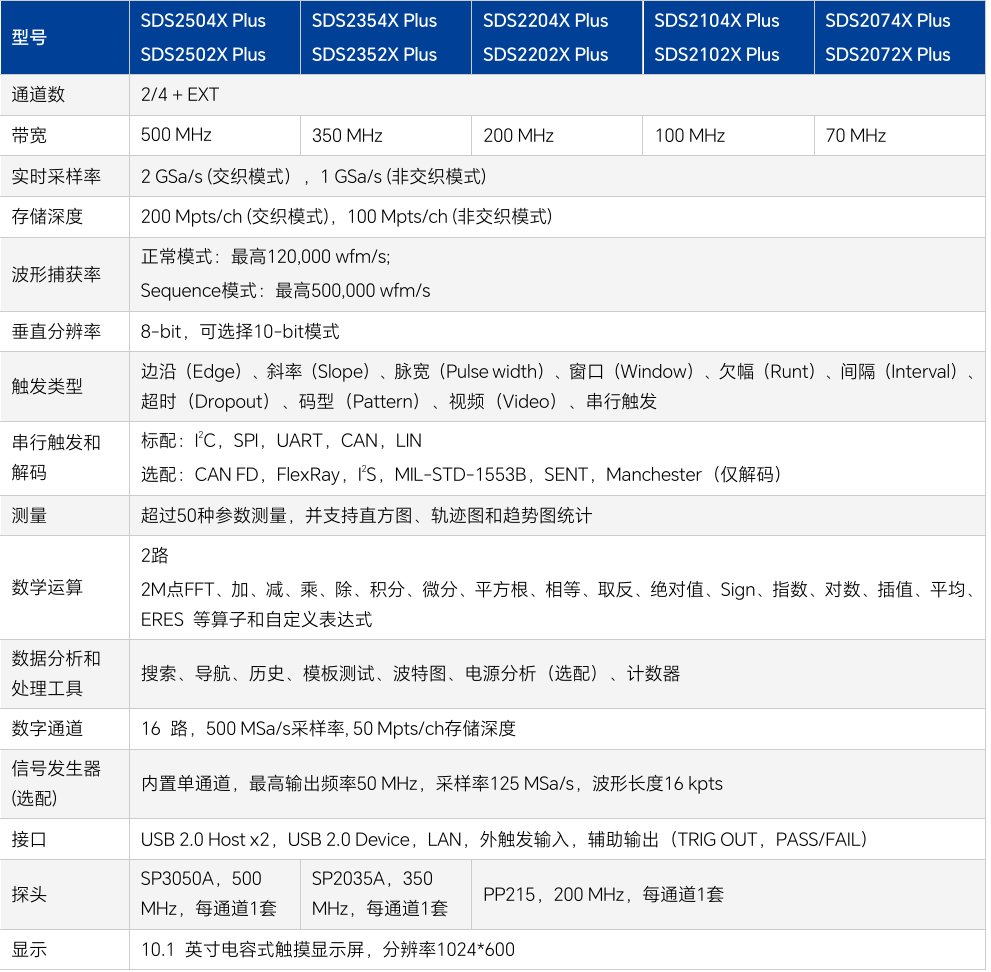
Task: Select the SDS2354X Plus model header
Action: tap(374, 21)
